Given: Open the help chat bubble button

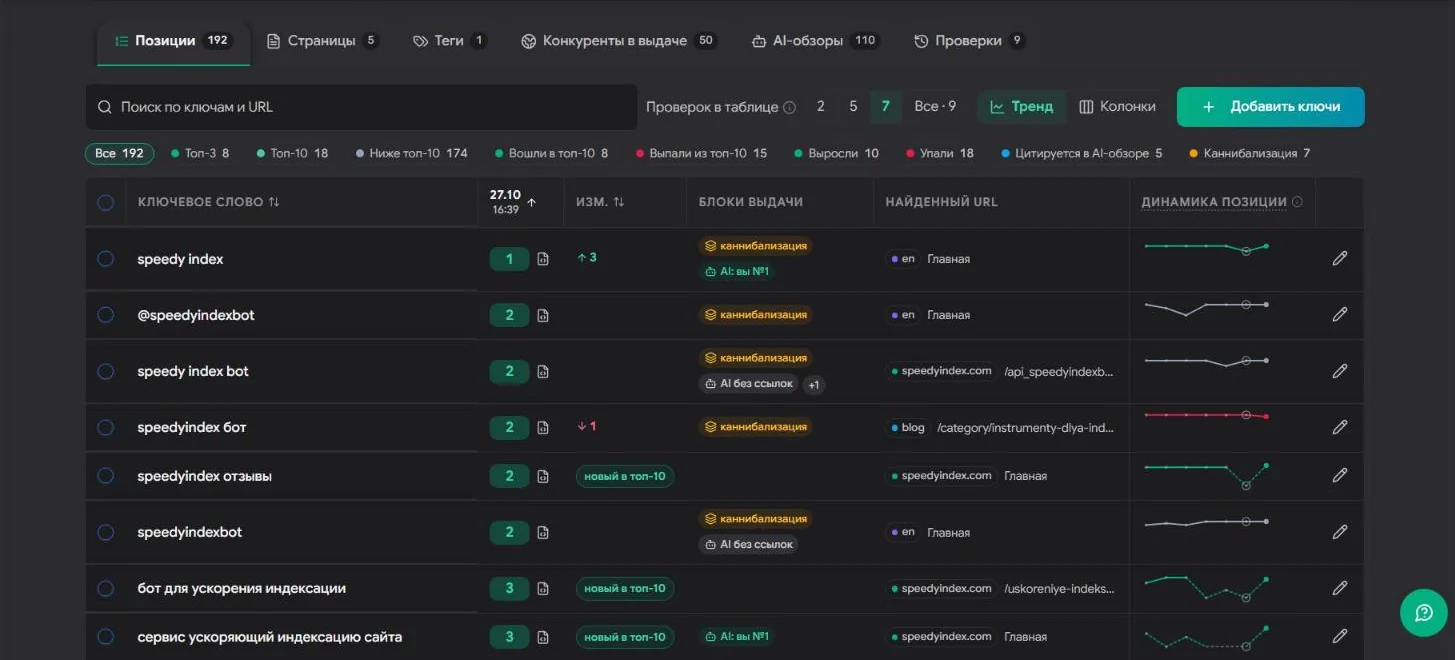Looking at the screenshot, I should click(1424, 613).
